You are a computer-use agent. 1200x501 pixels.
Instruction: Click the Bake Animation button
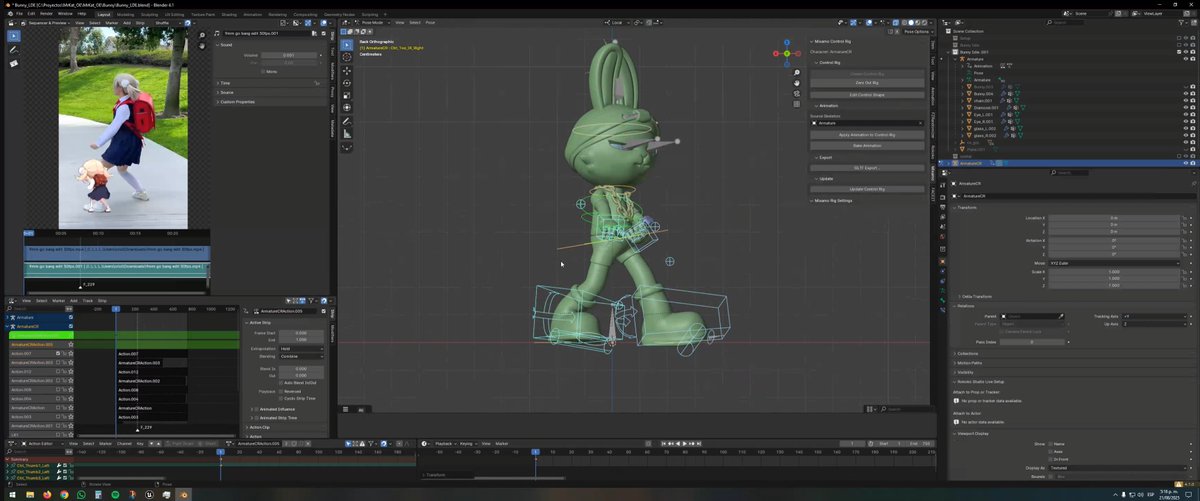pyautogui.click(x=866, y=146)
